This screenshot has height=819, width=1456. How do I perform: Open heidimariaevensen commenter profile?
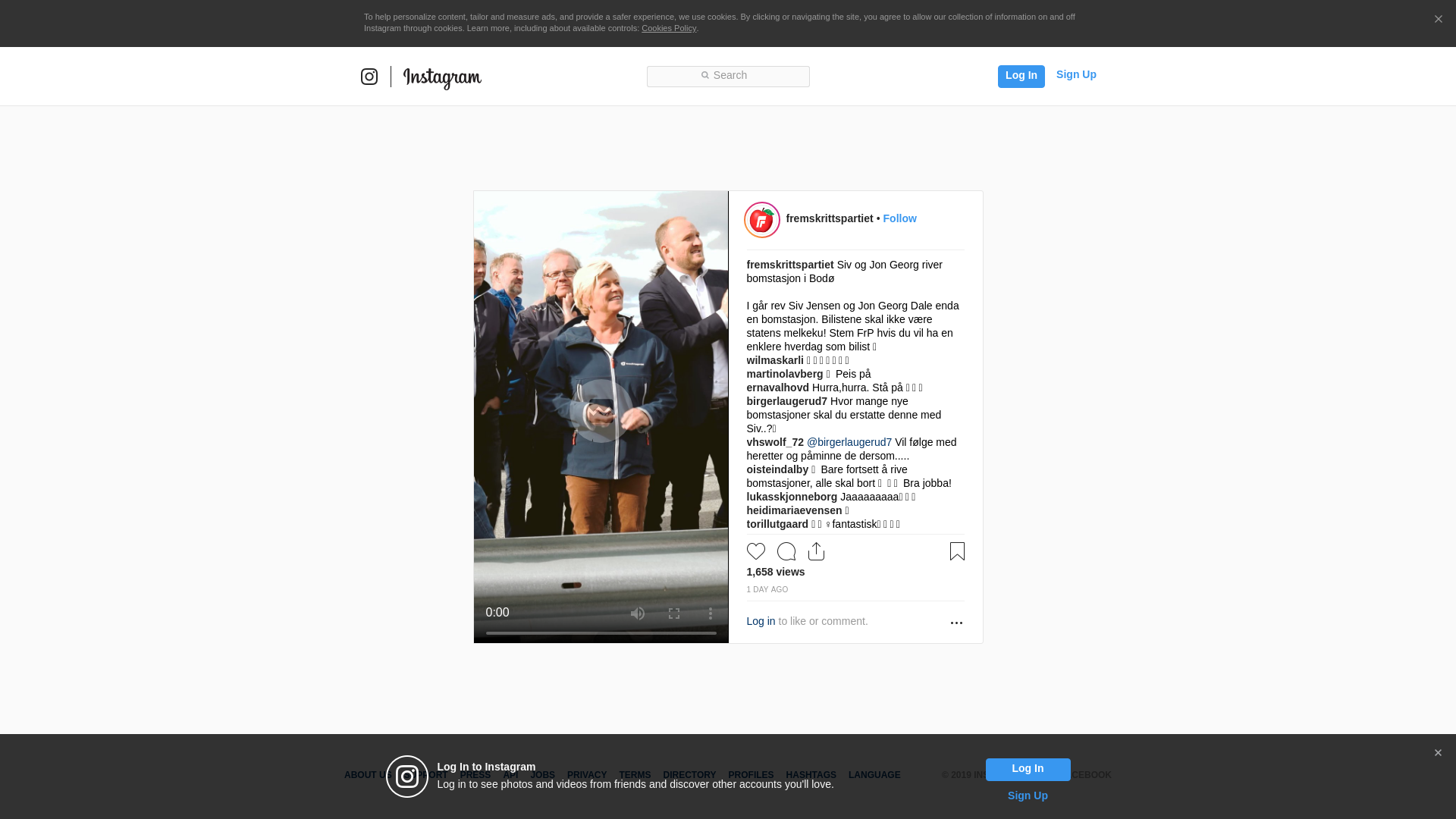794,510
